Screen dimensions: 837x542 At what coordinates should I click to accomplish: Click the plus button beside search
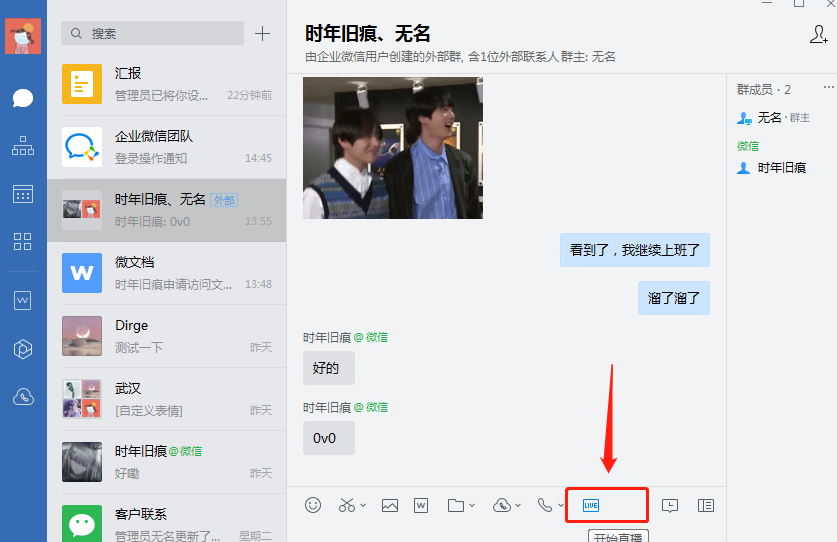(262, 34)
